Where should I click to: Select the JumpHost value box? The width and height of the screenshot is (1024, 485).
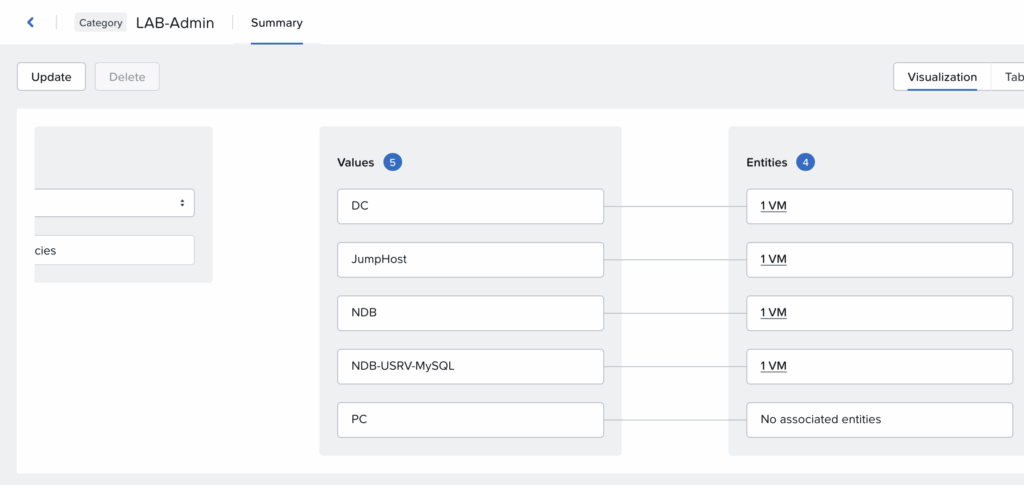[470, 260]
